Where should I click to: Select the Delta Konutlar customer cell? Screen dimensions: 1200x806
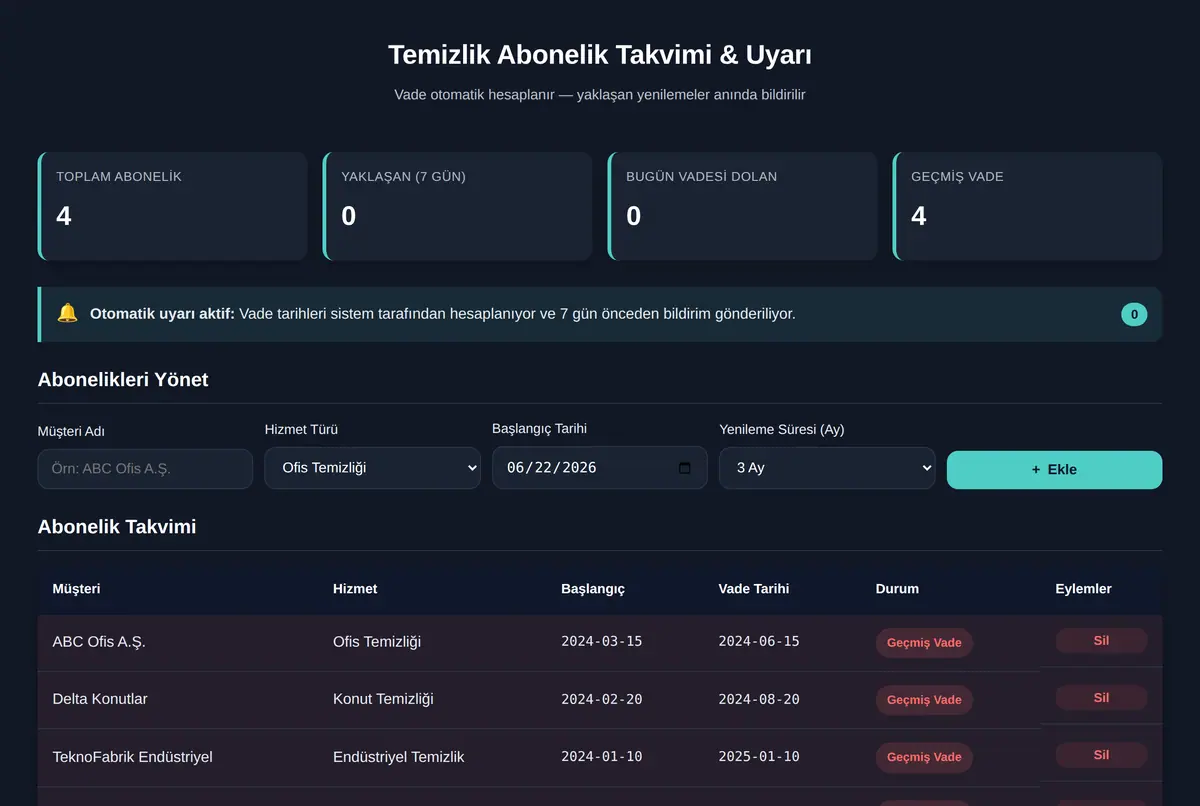[100, 699]
